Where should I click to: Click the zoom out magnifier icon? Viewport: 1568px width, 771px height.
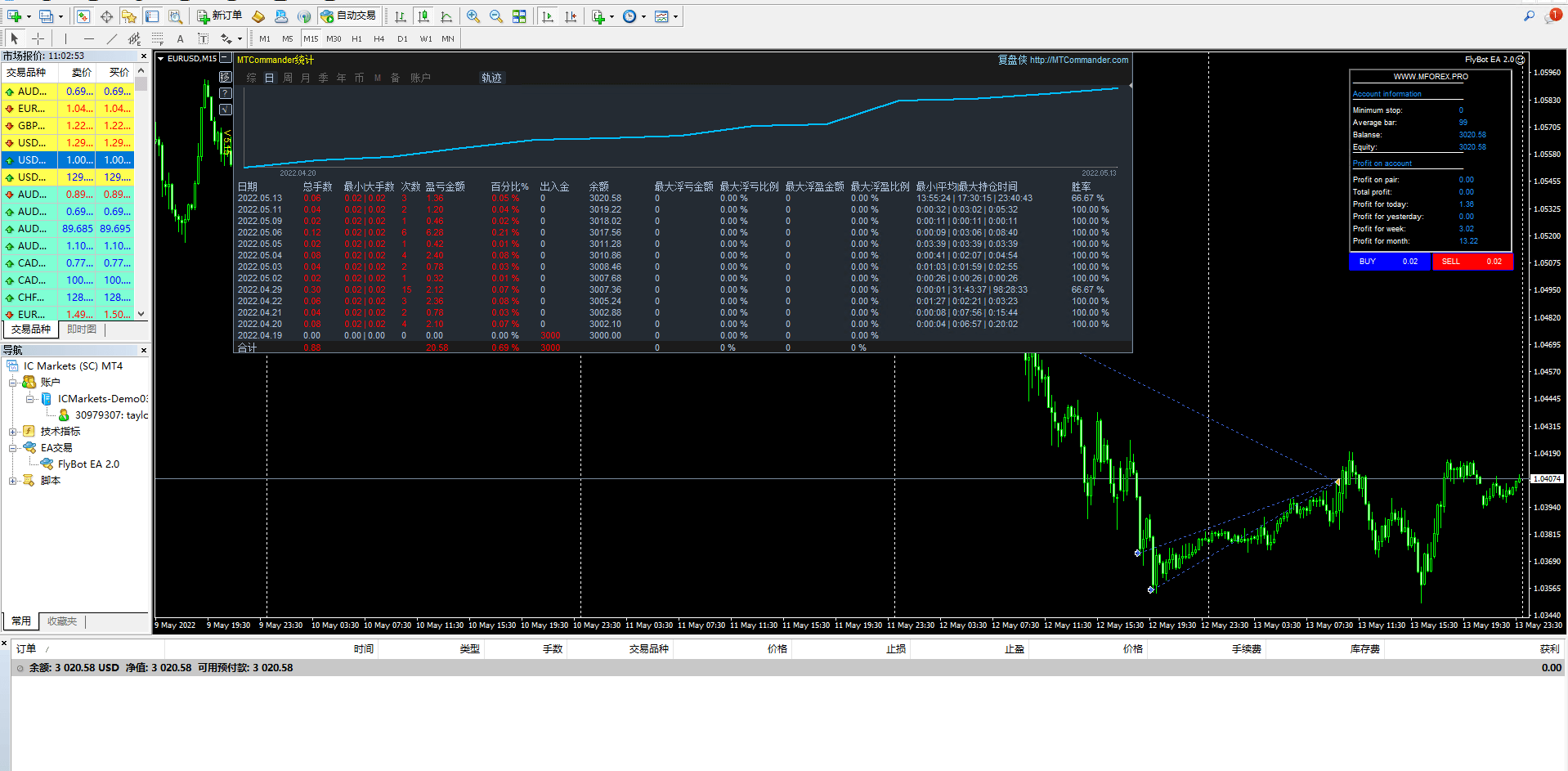[x=495, y=16]
